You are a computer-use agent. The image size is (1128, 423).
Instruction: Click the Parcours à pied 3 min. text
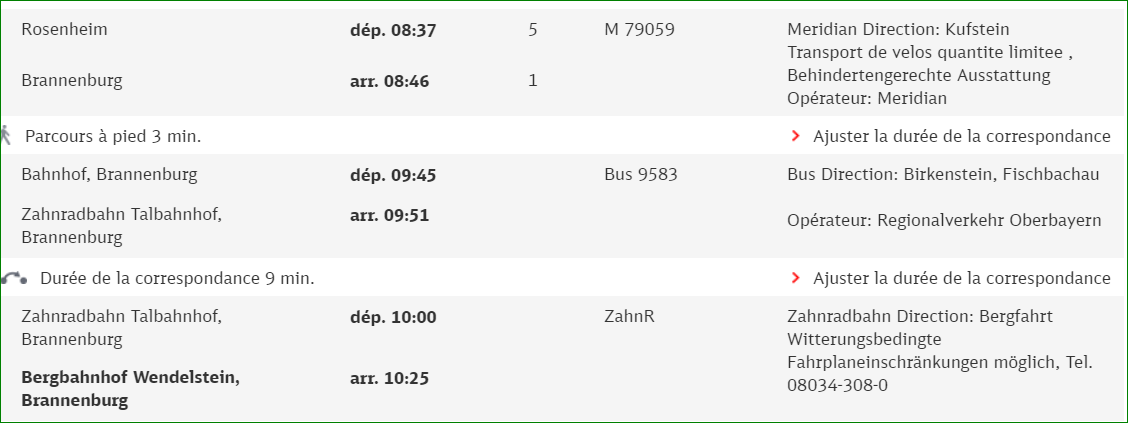pyautogui.click(x=113, y=136)
